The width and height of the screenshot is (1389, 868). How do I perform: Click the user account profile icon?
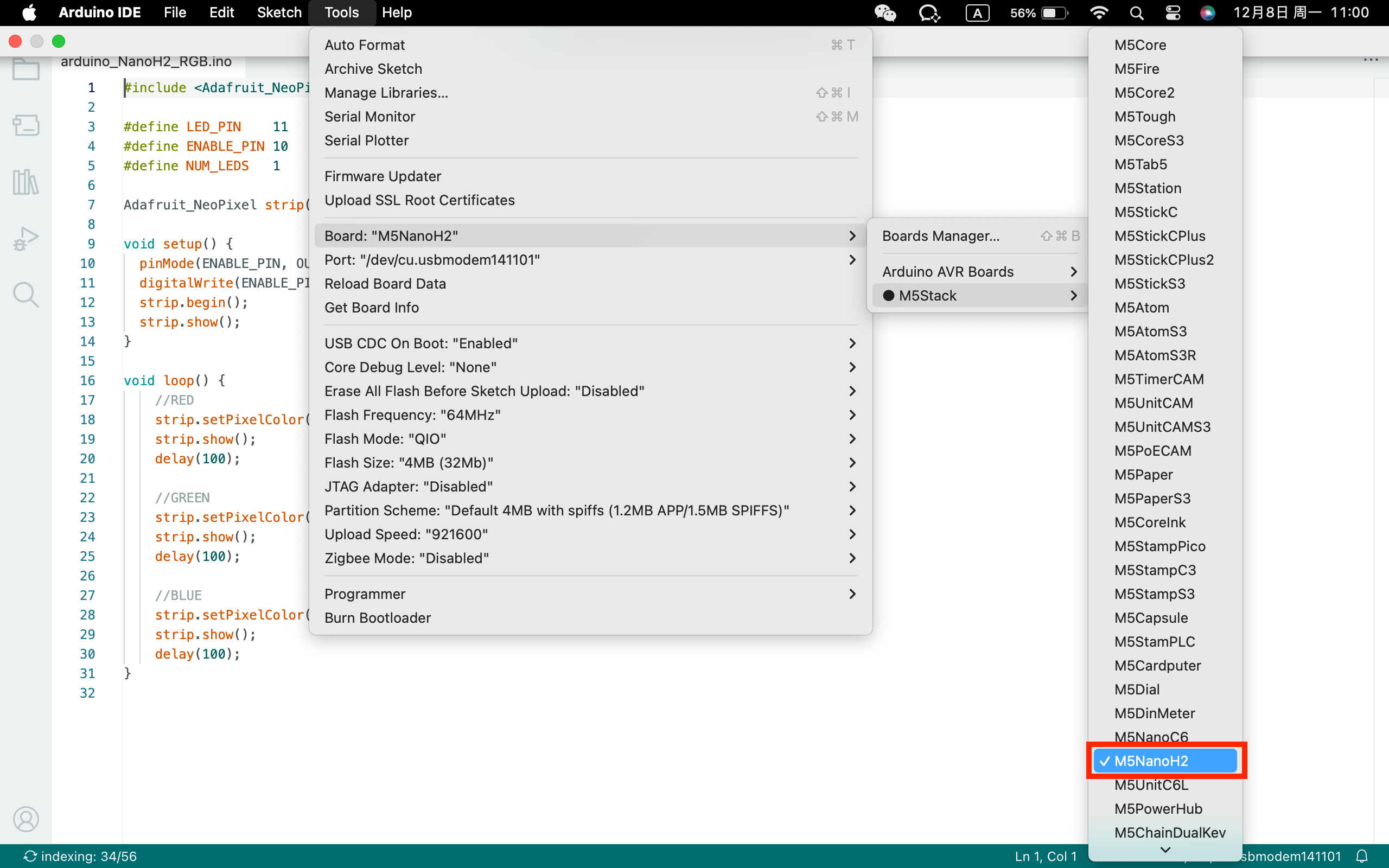(26, 819)
